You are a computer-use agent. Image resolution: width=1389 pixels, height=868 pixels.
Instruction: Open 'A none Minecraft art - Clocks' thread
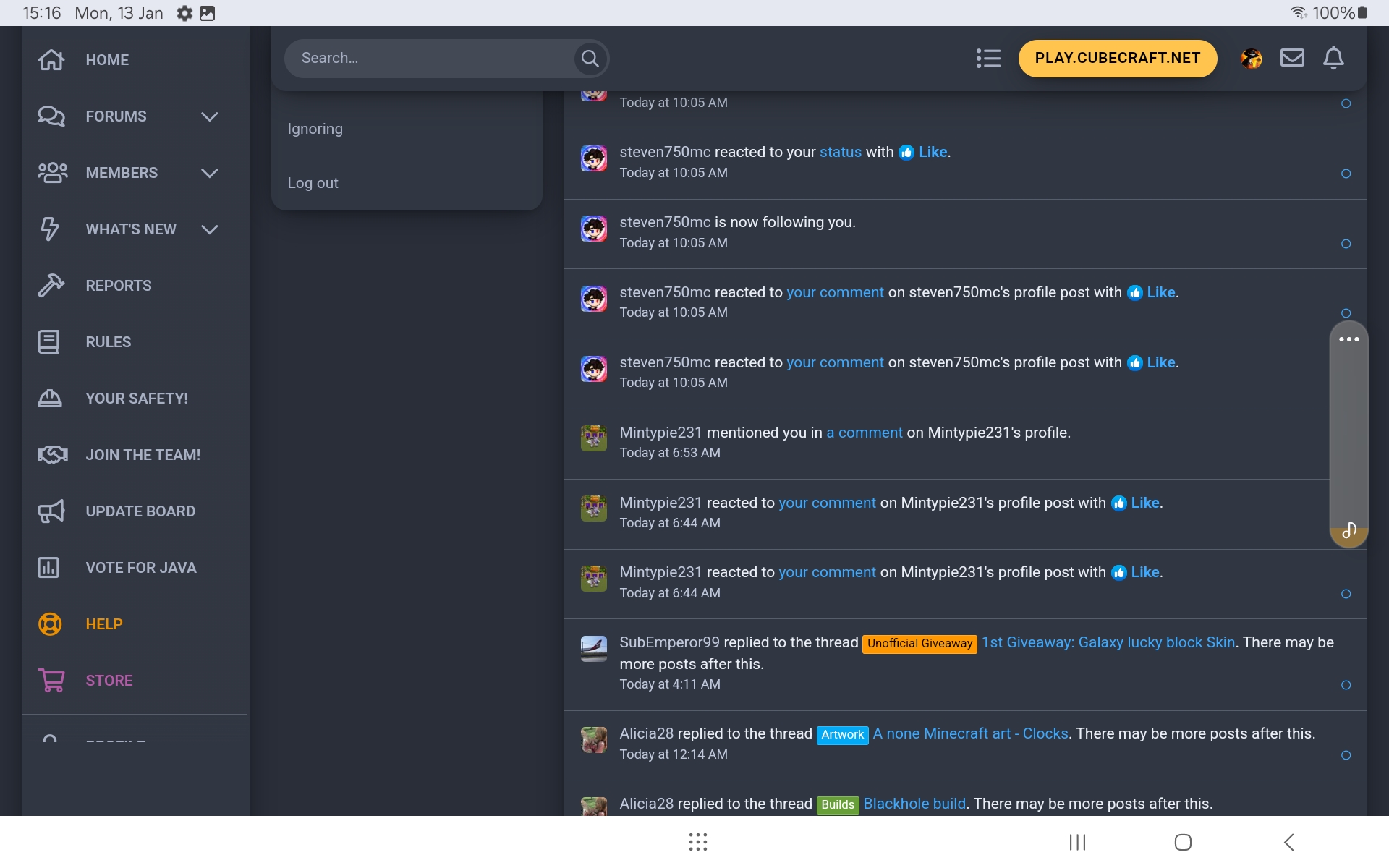971,734
